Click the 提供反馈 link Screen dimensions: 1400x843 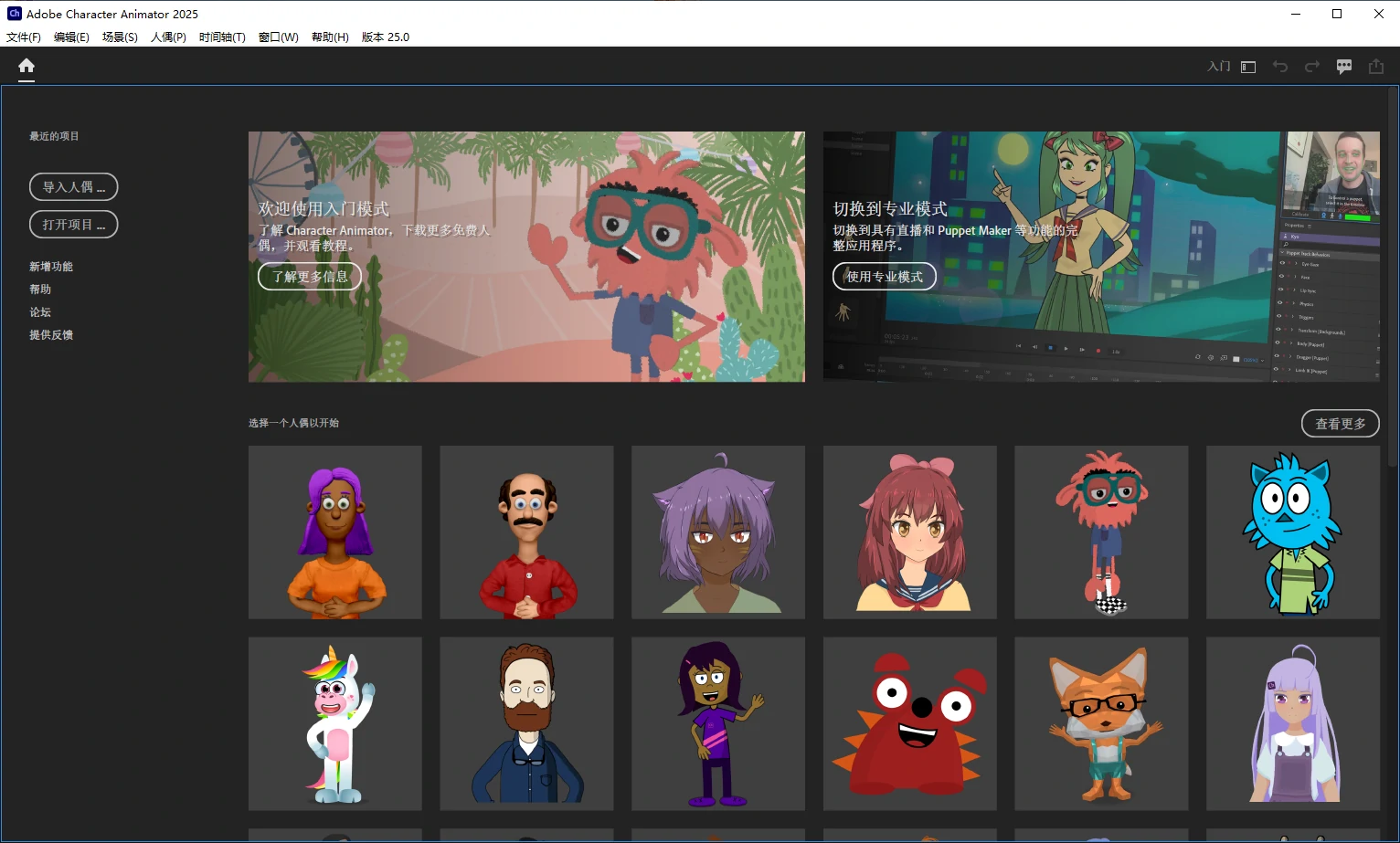tap(52, 334)
